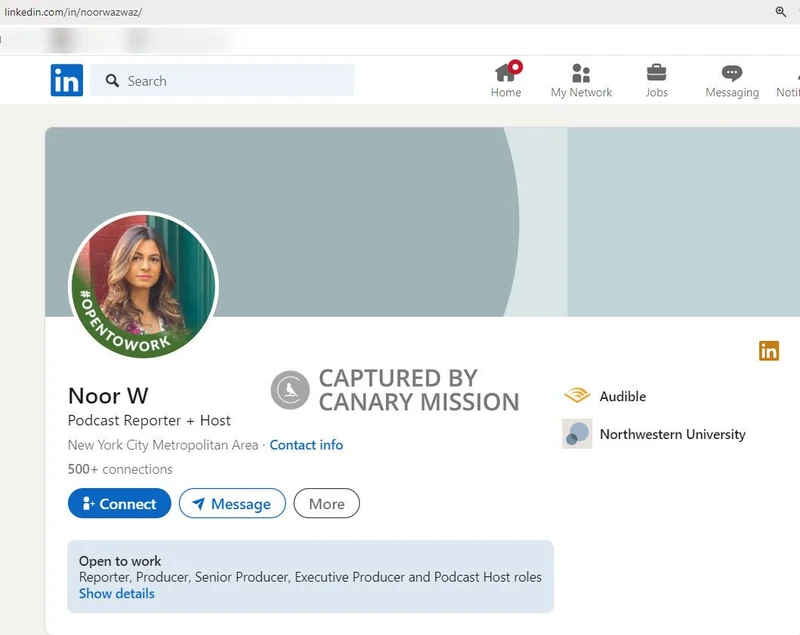Screen dimensions: 800x635
Task: Open the Home nav item
Action: pos(506,80)
